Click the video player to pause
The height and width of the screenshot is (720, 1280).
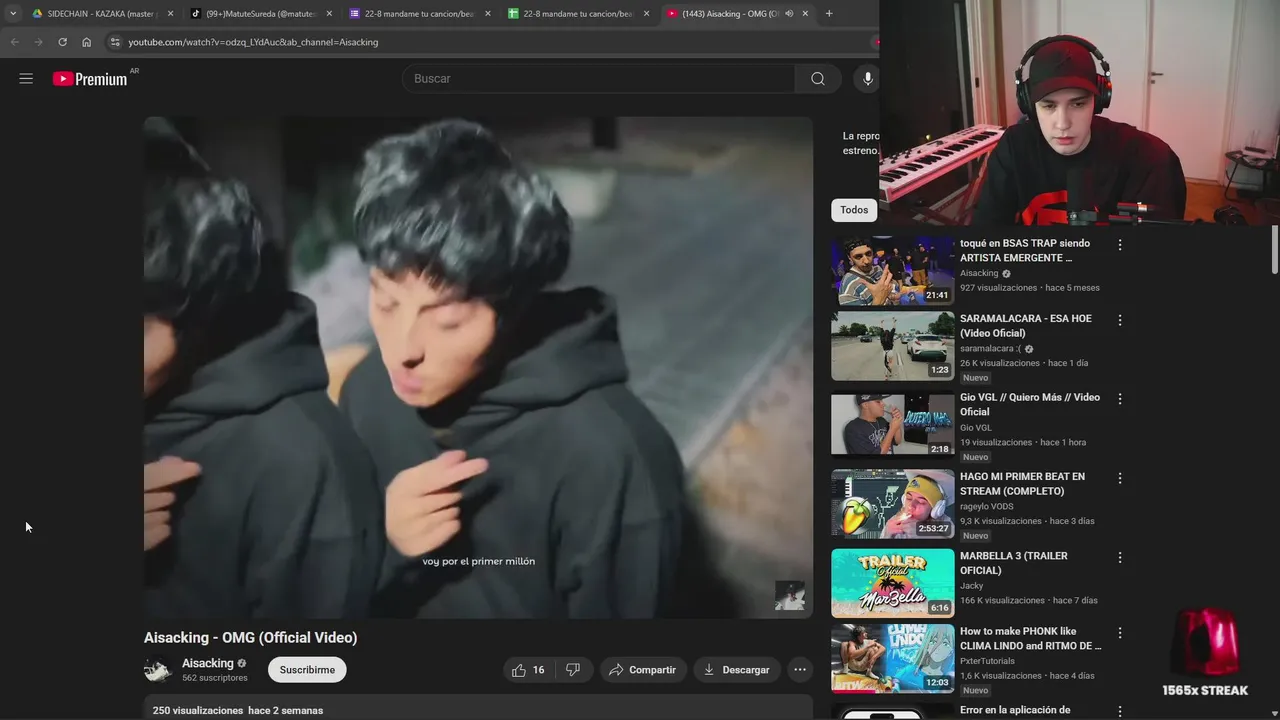coord(478,367)
